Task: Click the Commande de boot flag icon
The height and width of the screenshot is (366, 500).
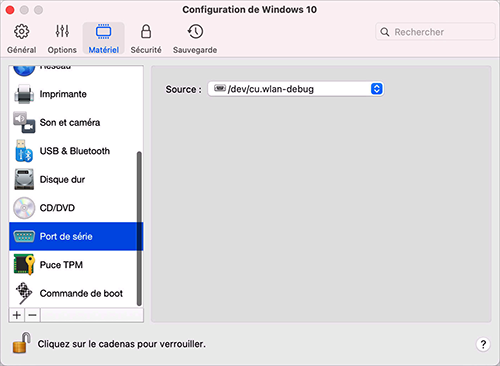Action: (24, 293)
